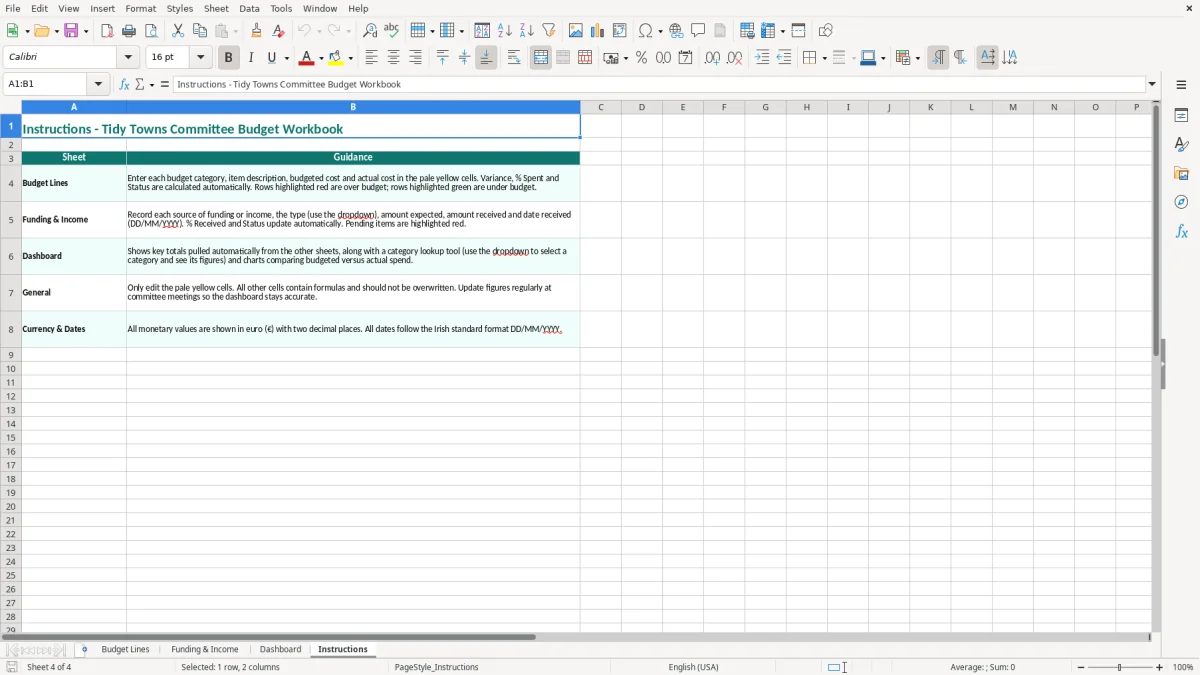Click the Format as Percent icon
The height and width of the screenshot is (675, 1200).
pos(642,58)
